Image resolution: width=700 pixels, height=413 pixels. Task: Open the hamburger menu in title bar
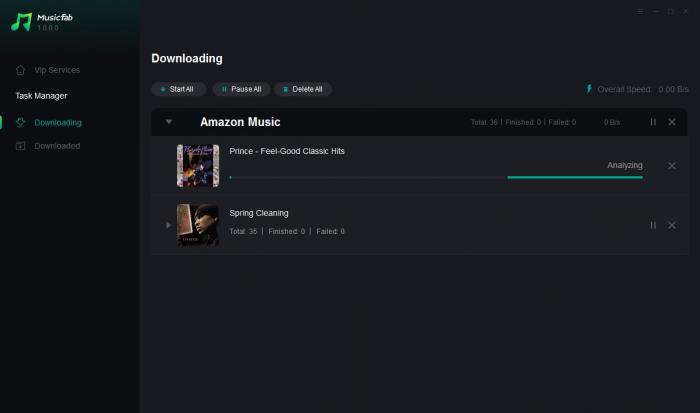click(x=640, y=12)
